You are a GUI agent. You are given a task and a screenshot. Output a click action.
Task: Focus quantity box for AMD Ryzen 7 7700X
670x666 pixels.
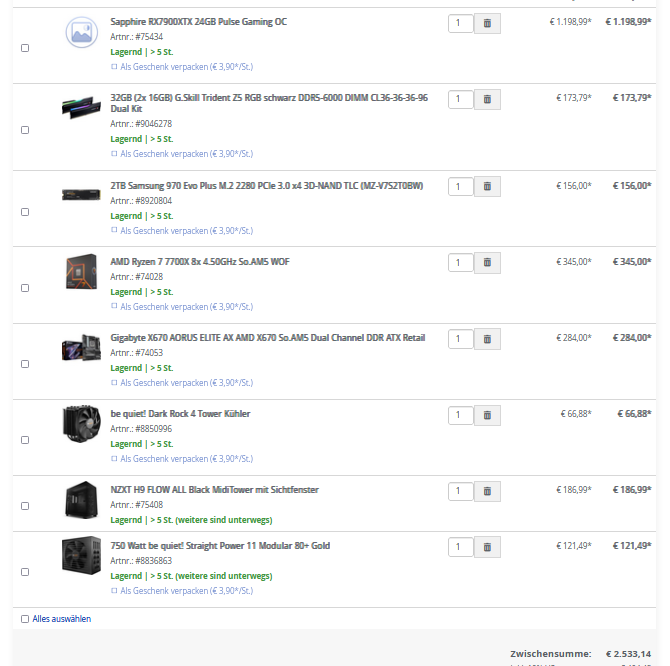461,262
